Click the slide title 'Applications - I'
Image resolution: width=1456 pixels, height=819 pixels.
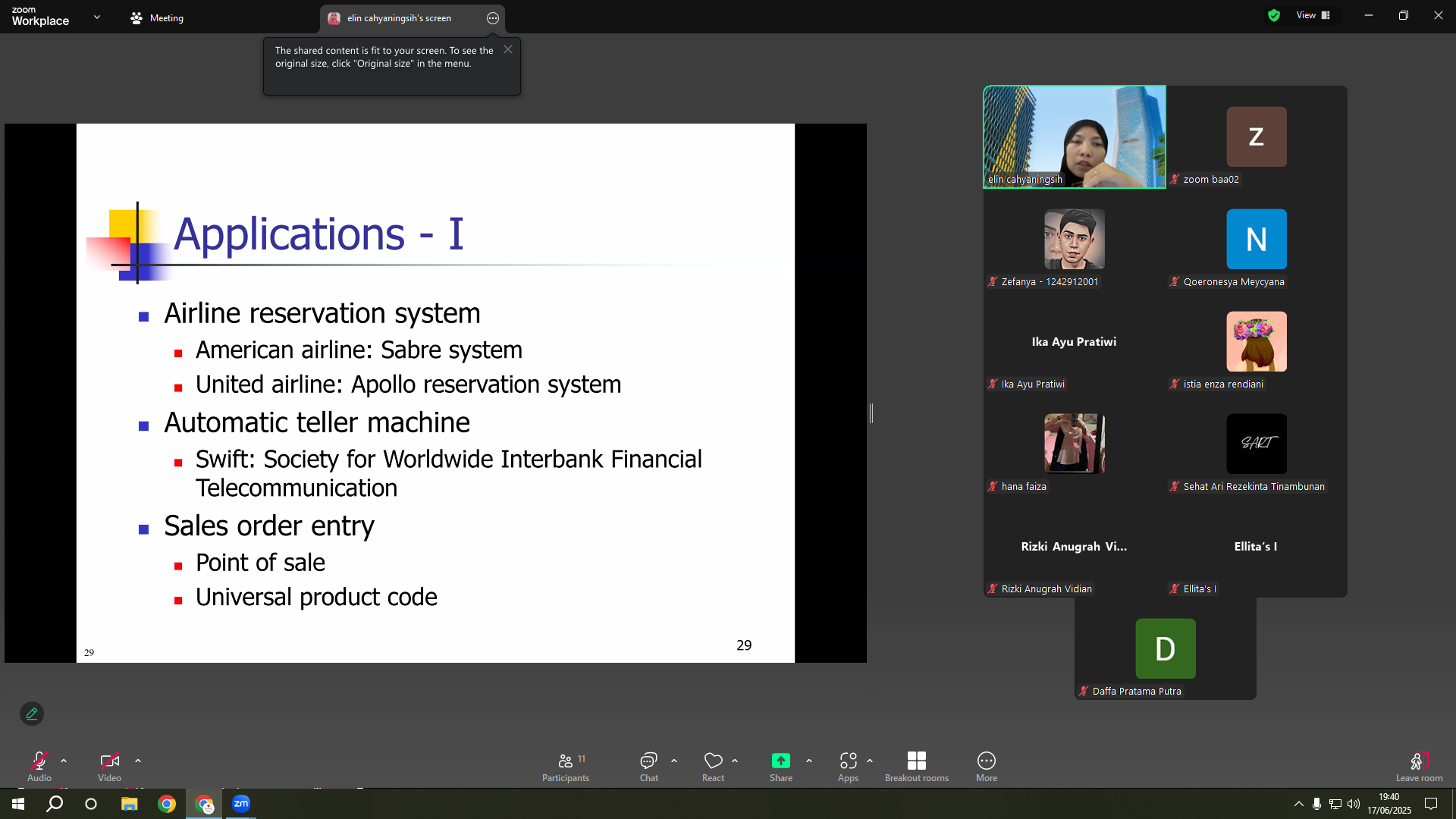pos(318,234)
